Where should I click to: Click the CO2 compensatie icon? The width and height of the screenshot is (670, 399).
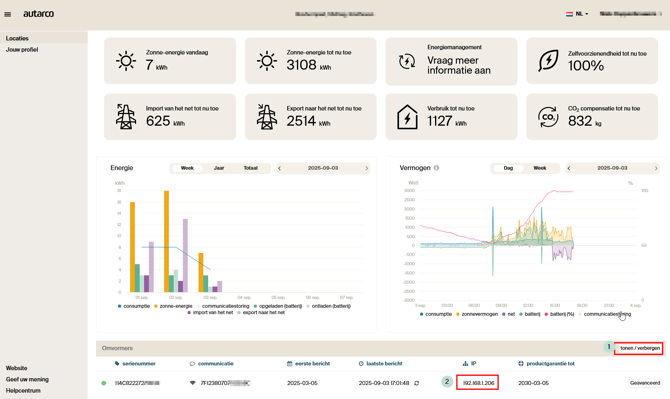pyautogui.click(x=548, y=117)
